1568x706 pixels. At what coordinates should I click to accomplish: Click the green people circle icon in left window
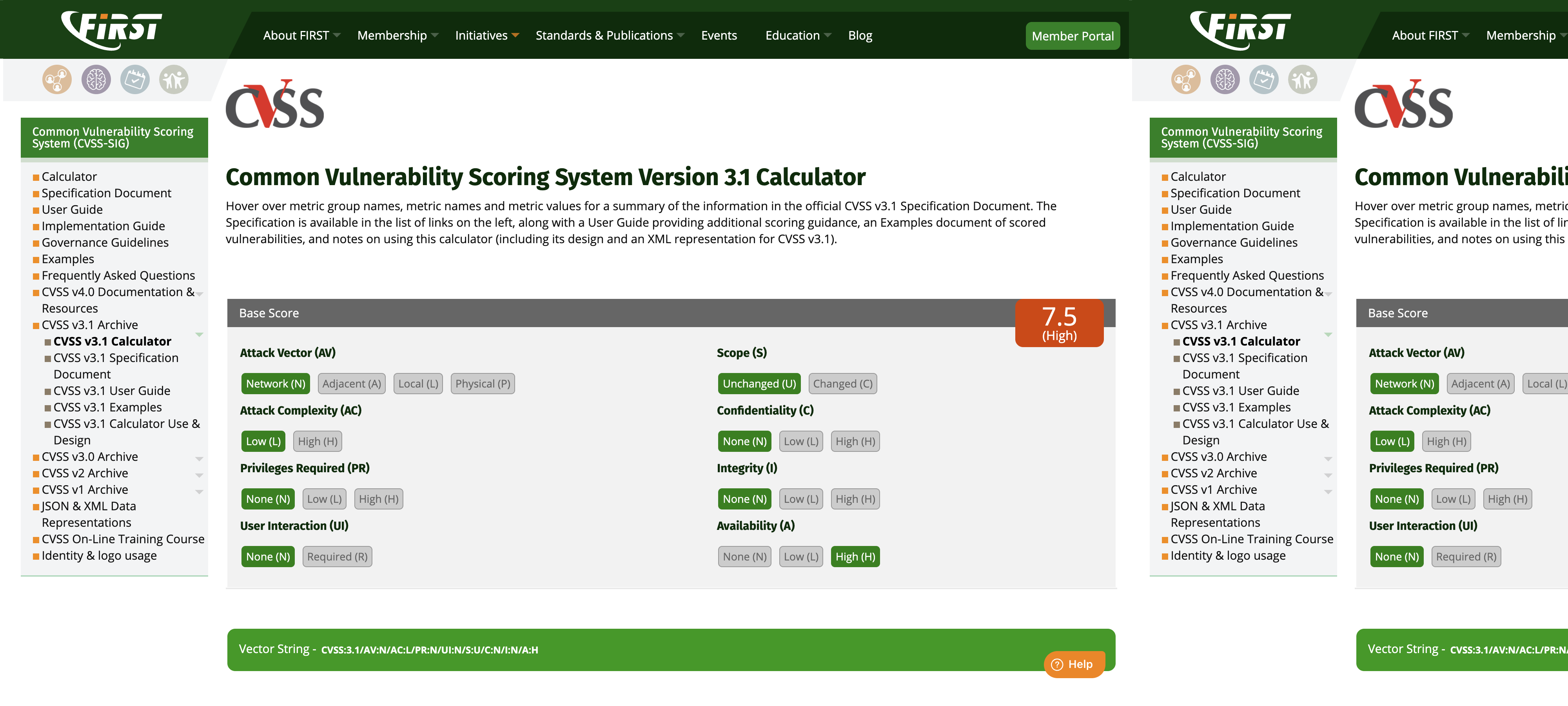click(174, 80)
